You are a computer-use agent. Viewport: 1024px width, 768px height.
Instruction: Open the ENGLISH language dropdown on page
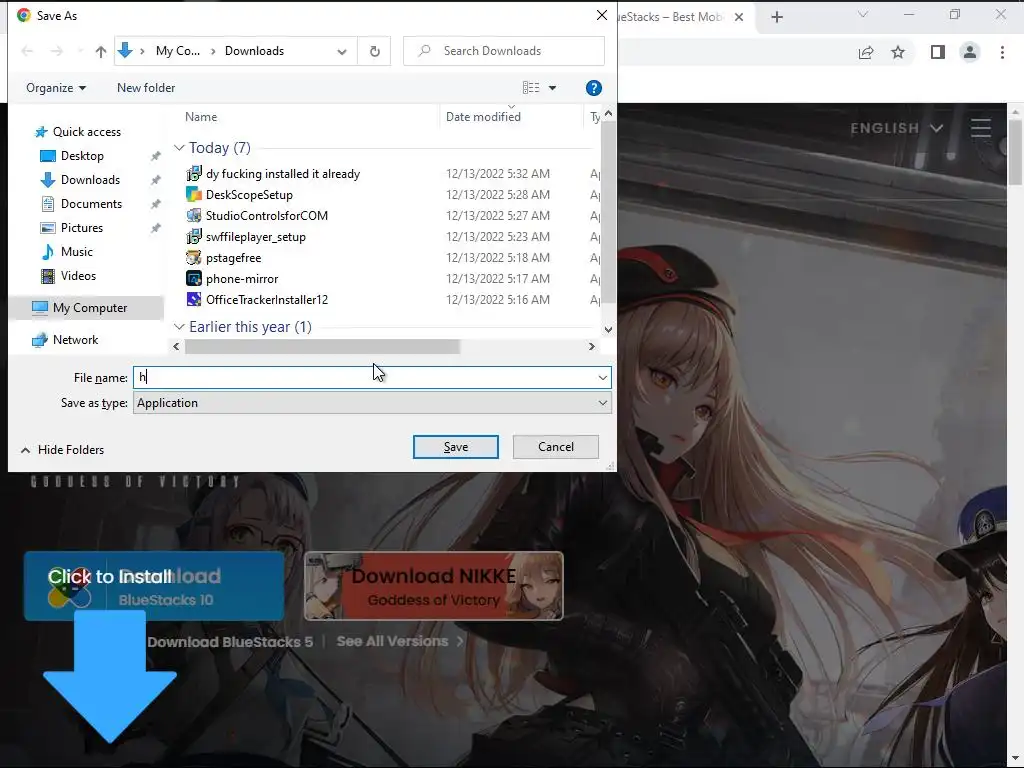(897, 128)
